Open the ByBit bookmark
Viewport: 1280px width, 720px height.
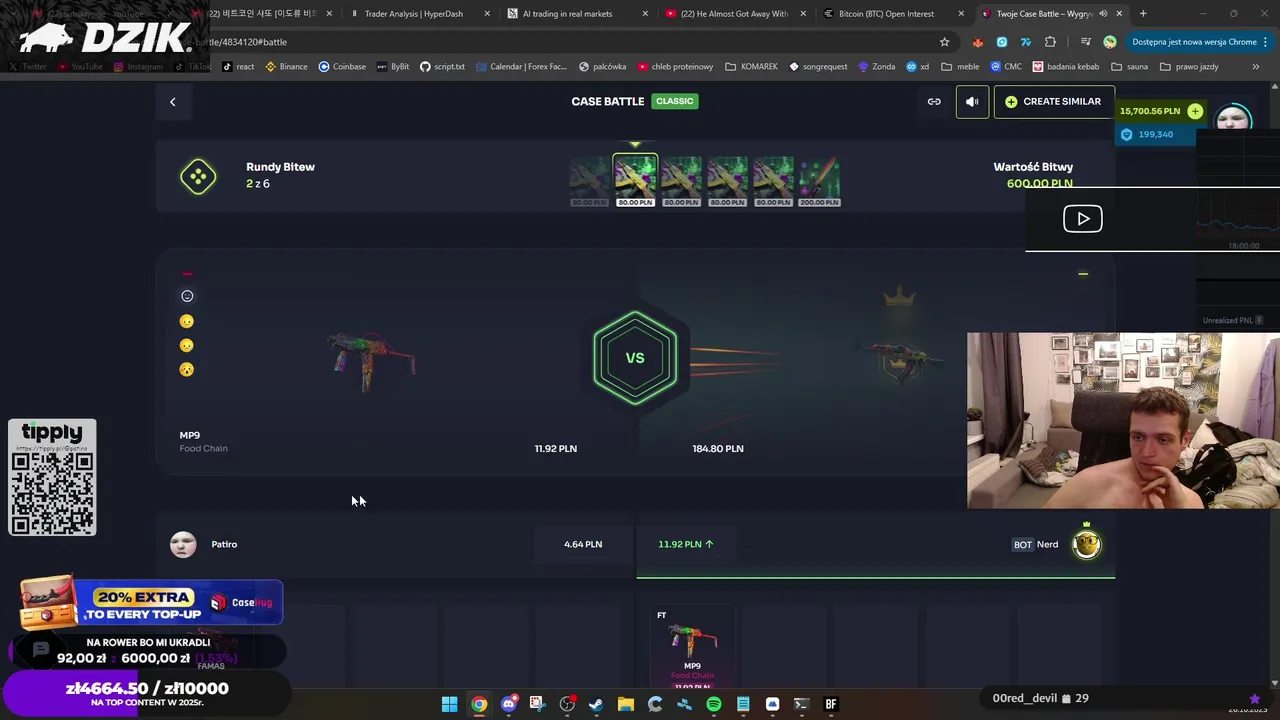(392, 67)
